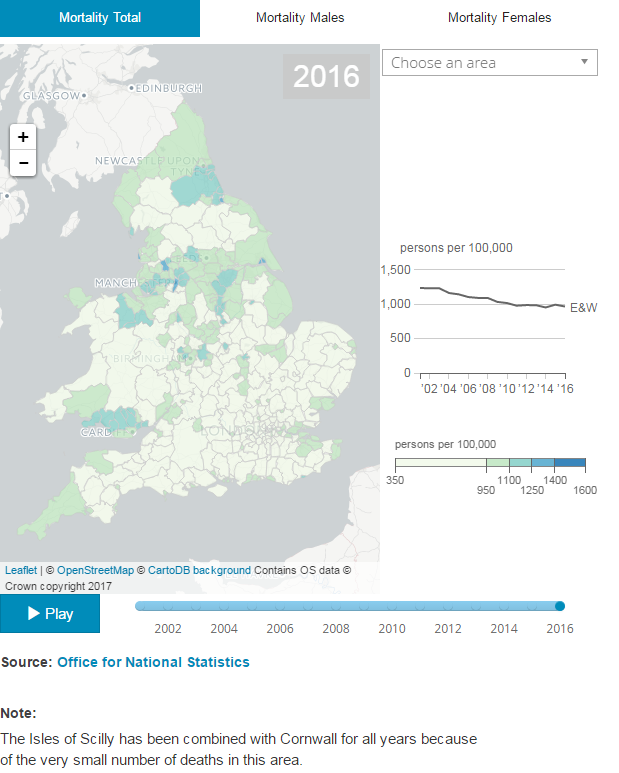Switch to Mortality Males tab
This screenshot has width=619, height=773.
(300, 18)
